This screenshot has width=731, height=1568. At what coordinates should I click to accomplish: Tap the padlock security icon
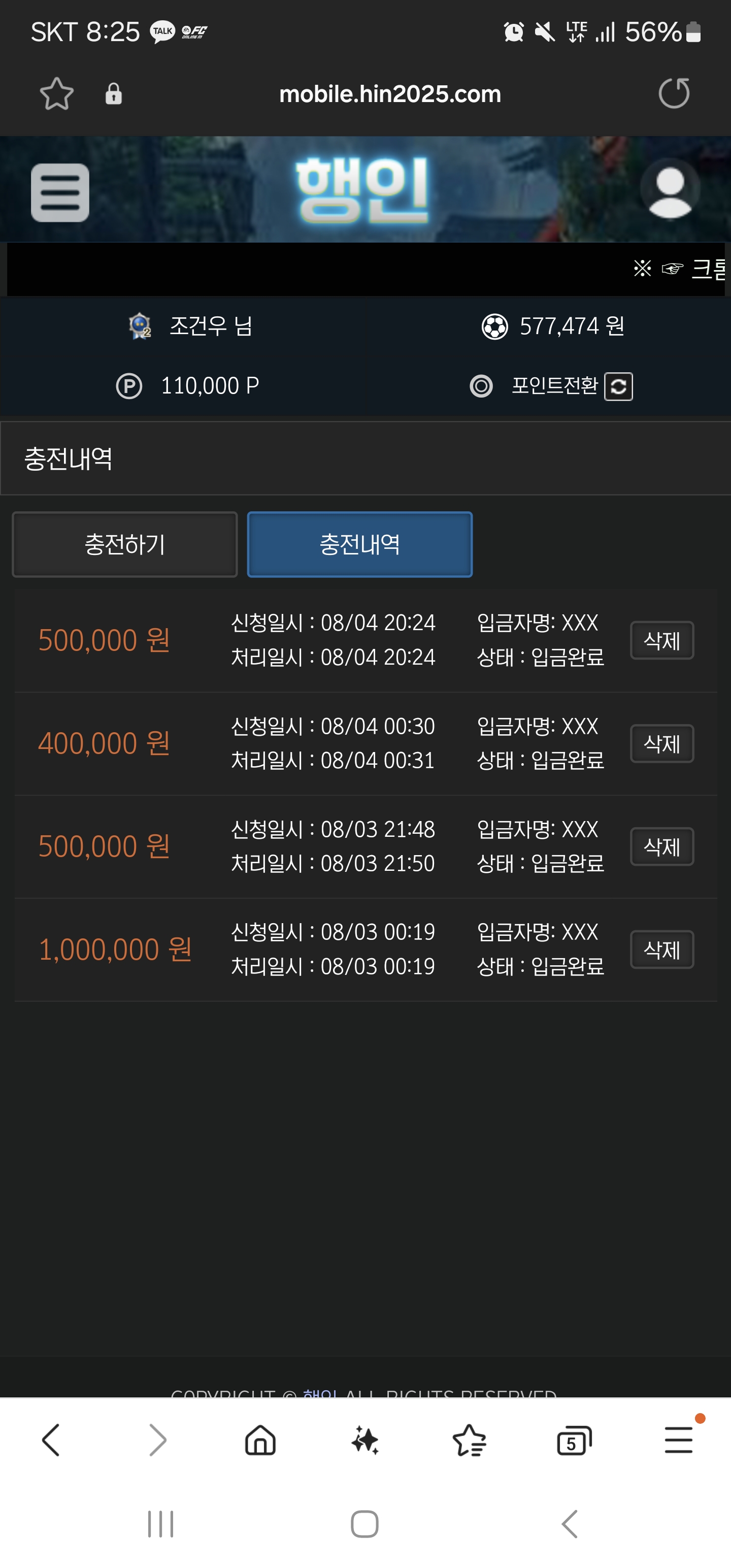[113, 94]
